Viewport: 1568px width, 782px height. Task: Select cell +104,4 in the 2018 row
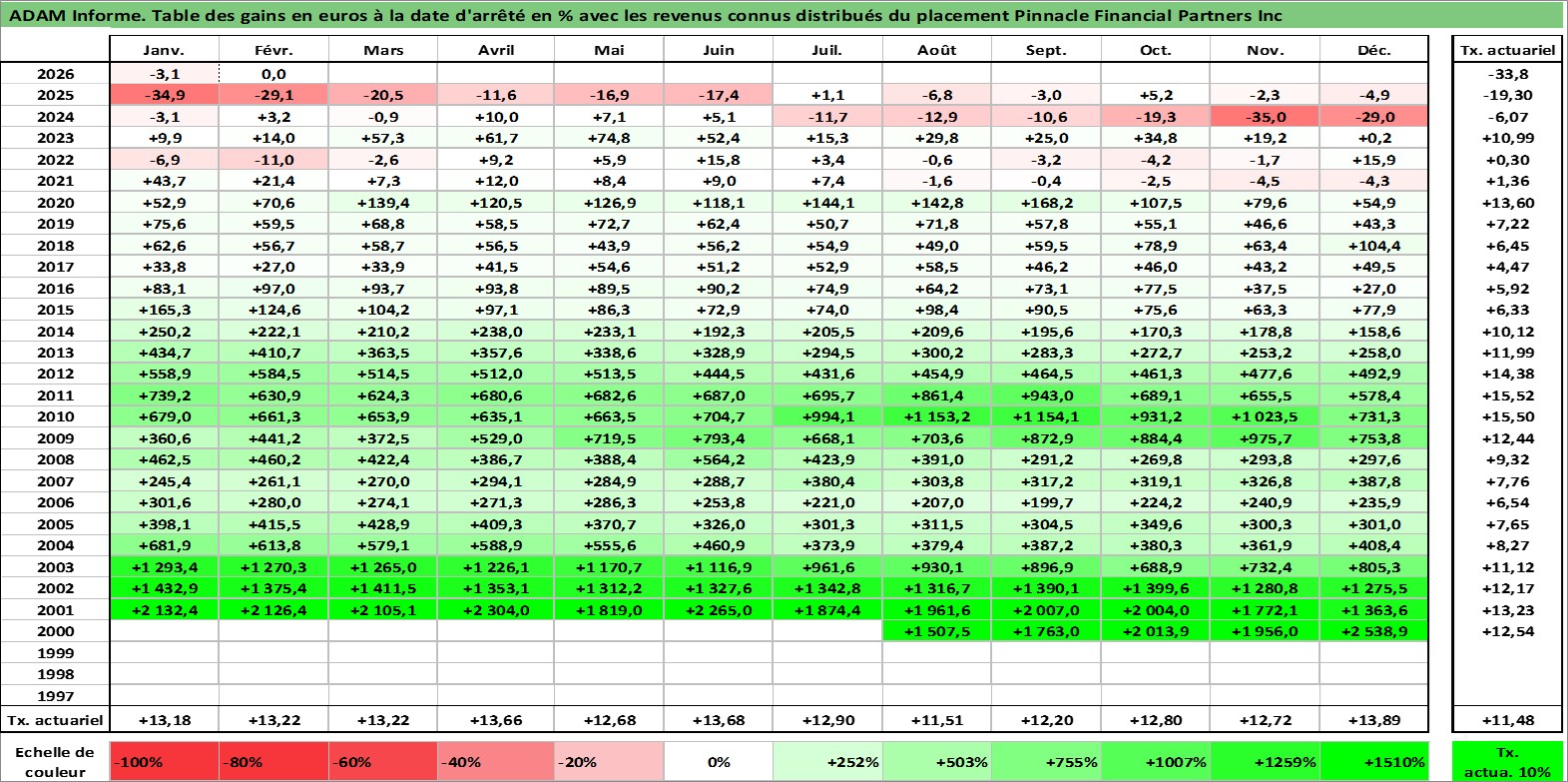tap(1373, 246)
